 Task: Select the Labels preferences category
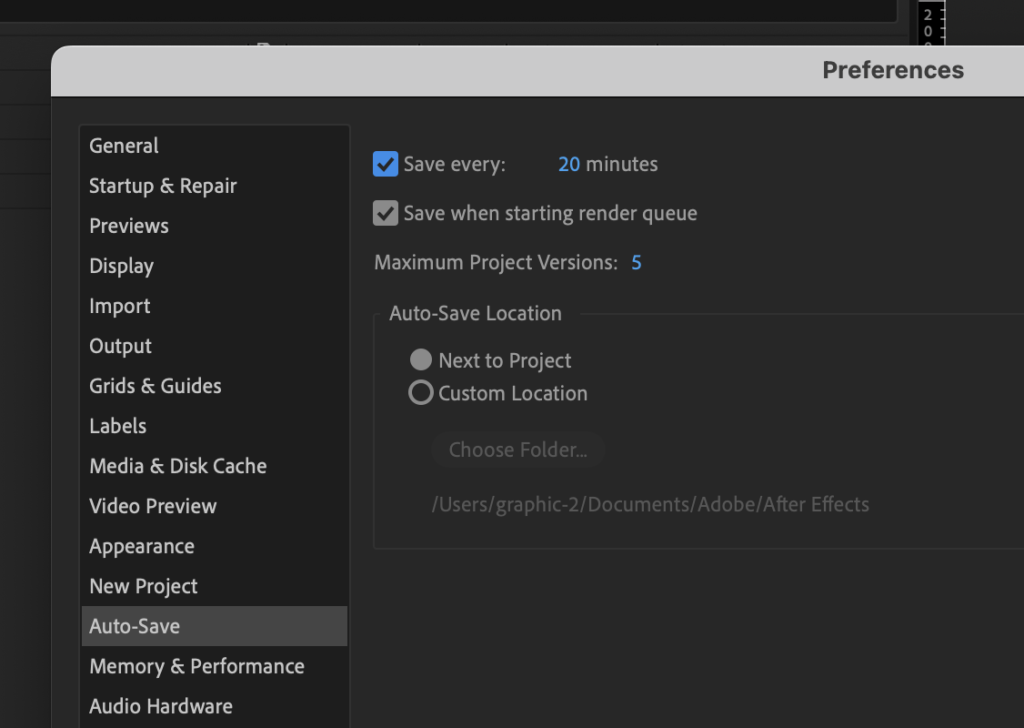click(x=118, y=426)
